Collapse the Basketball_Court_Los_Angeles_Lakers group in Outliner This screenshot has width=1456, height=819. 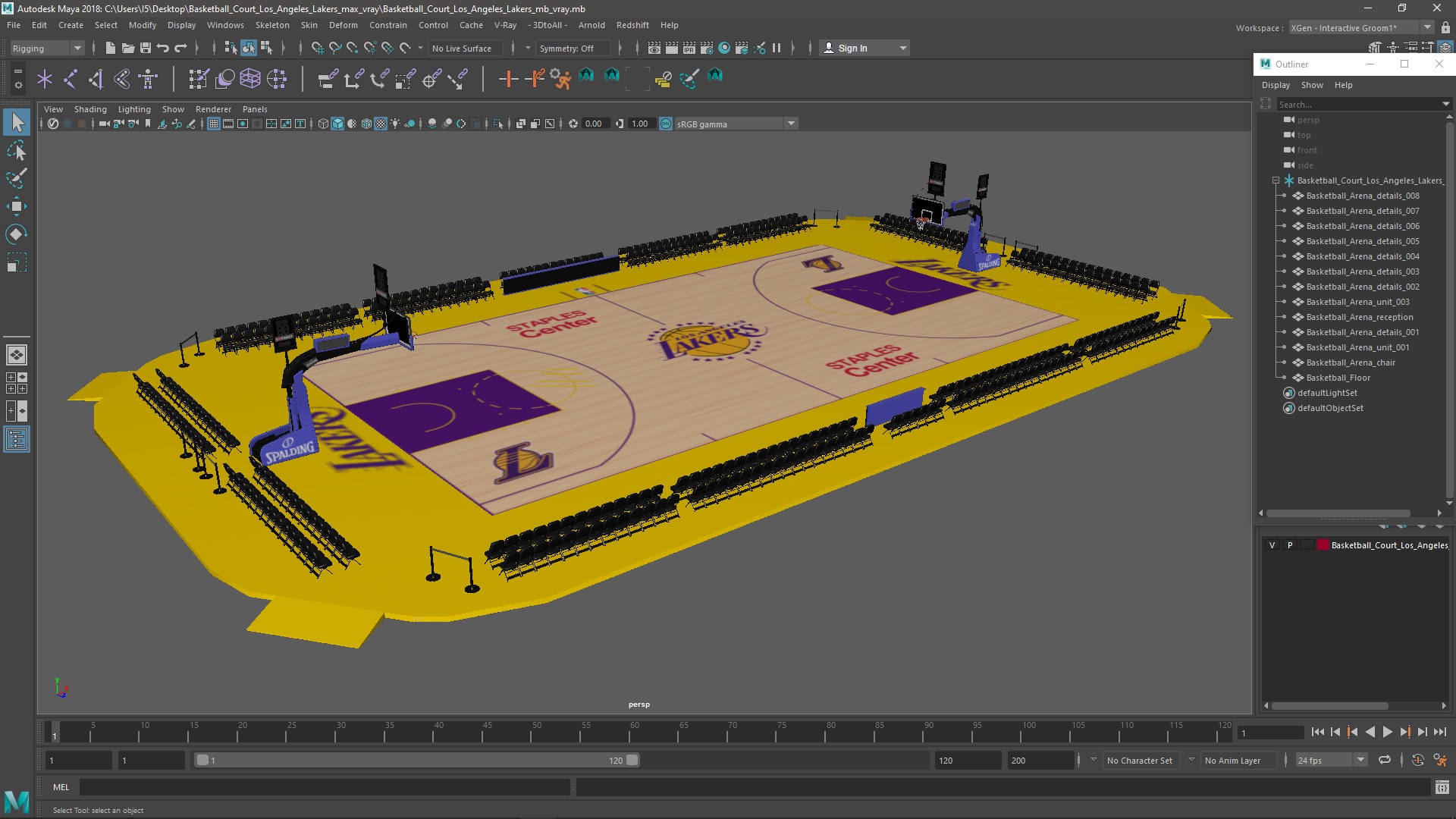coord(1276,180)
